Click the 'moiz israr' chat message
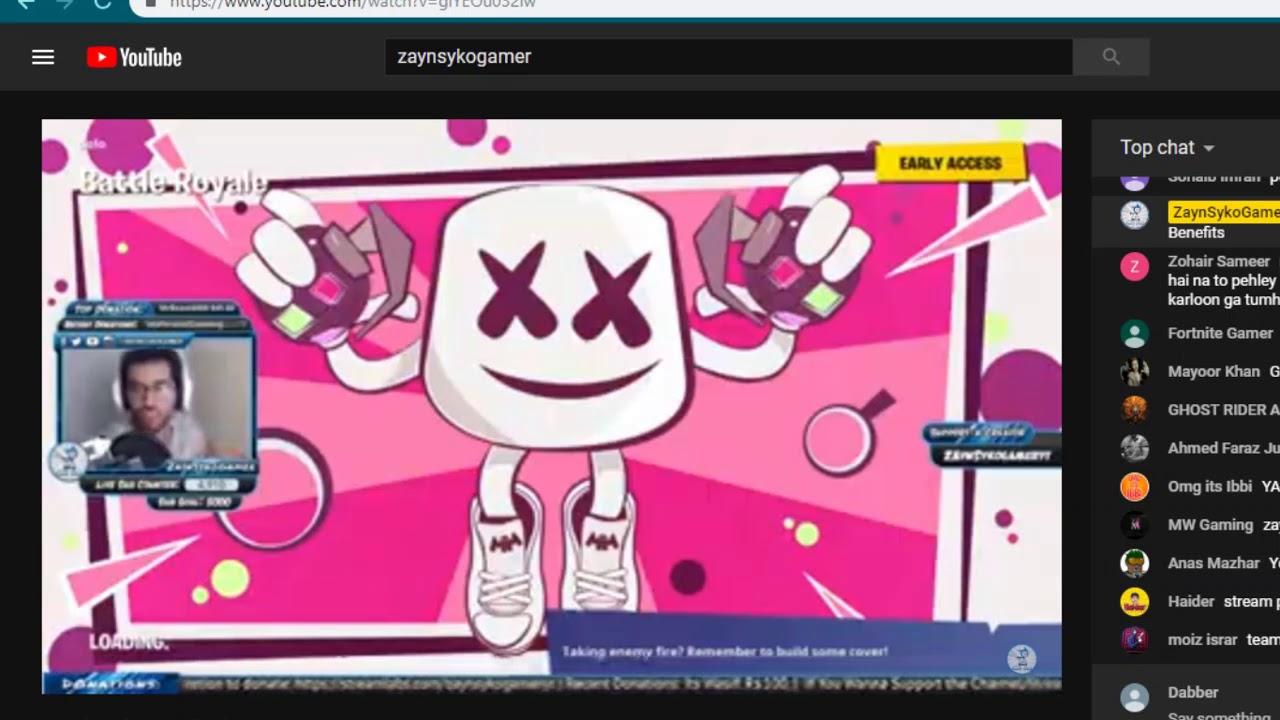 (1263, 639)
